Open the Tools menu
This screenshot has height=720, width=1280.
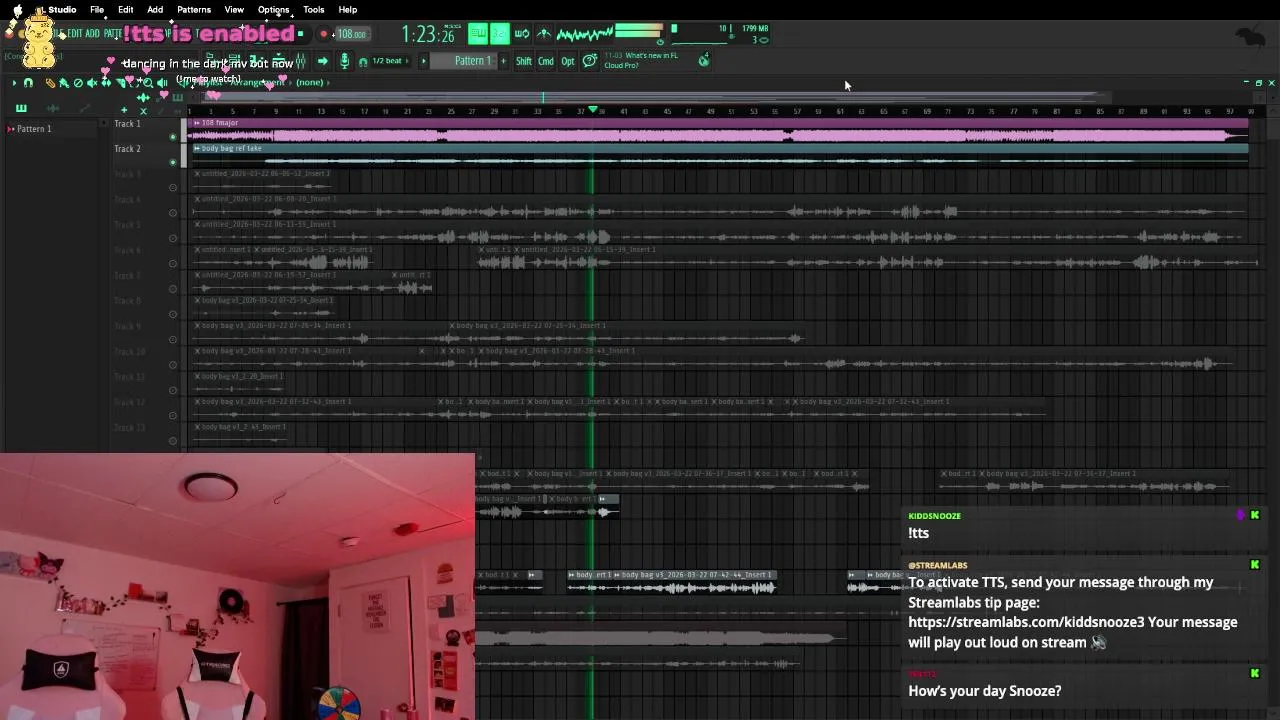314,10
